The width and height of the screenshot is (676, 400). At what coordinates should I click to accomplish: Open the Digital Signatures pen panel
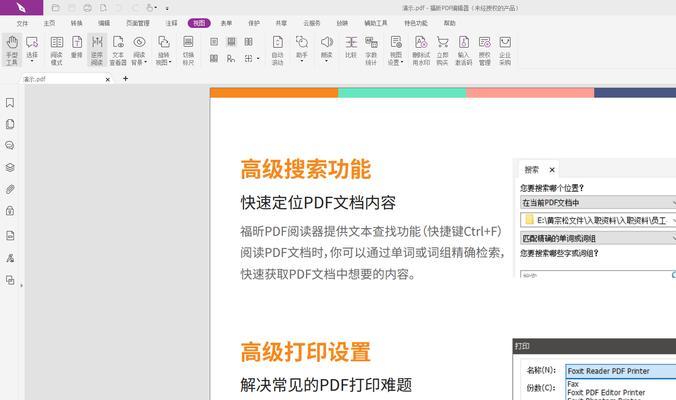(x=10, y=258)
